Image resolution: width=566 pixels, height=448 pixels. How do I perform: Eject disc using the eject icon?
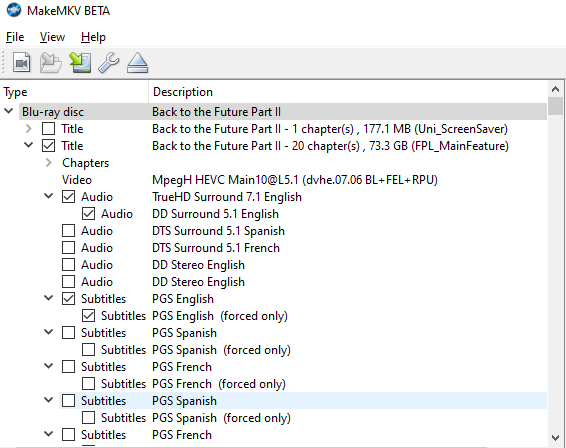point(138,63)
